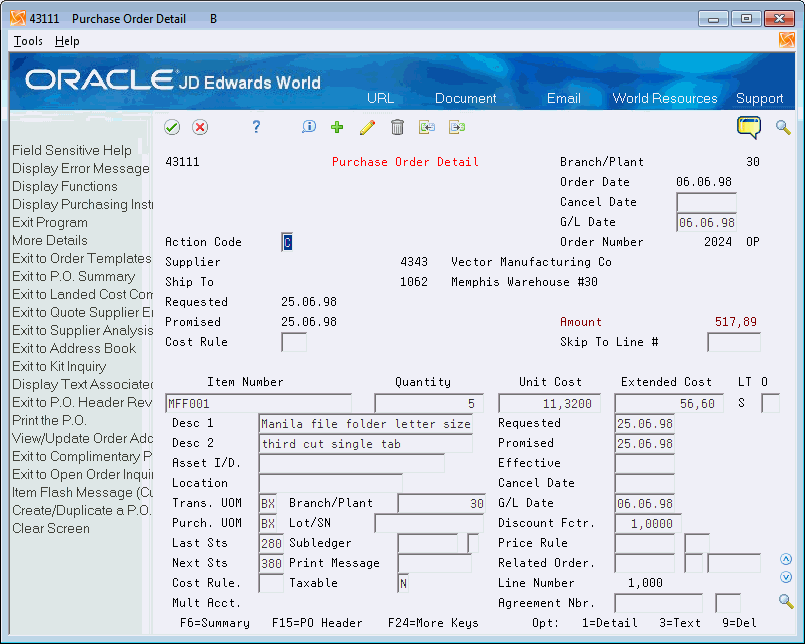Click the Effective date field
805x644 pixels.
(x=644, y=463)
